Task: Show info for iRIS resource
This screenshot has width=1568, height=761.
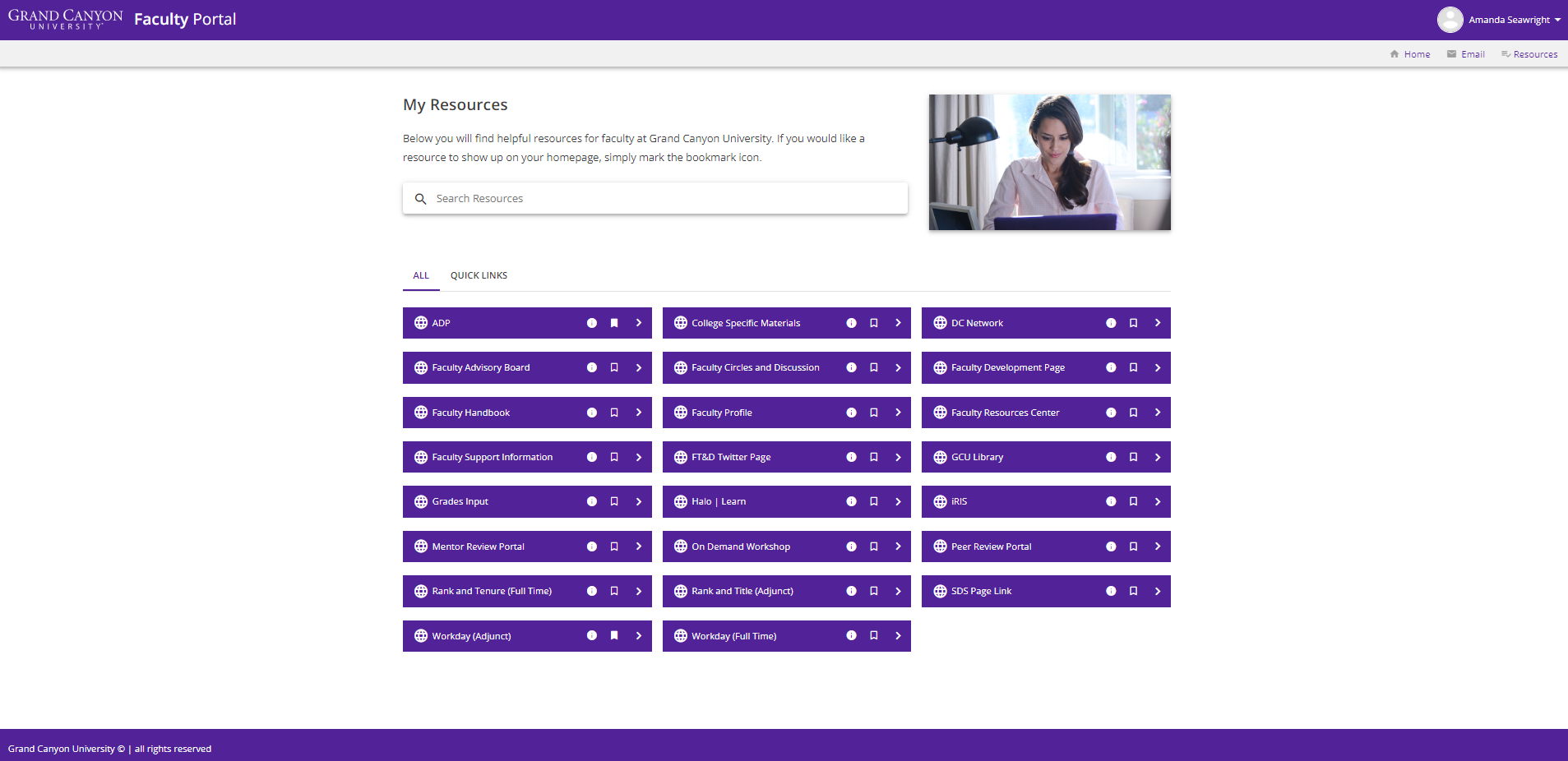Action: pyautogui.click(x=1111, y=501)
